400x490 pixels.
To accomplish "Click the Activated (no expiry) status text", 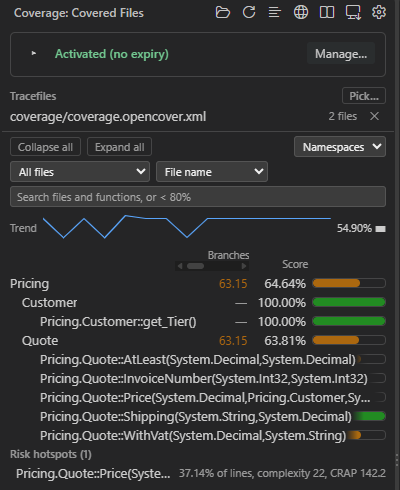I will pyautogui.click(x=112, y=54).
